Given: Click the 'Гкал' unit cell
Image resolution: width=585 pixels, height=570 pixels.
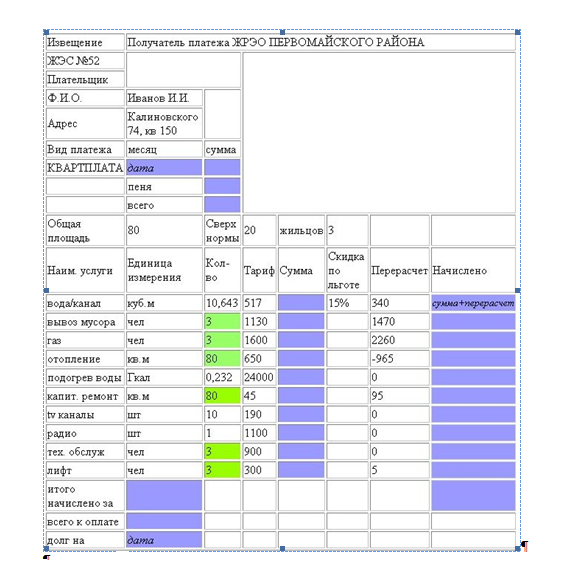Looking at the screenshot, I should (164, 377).
